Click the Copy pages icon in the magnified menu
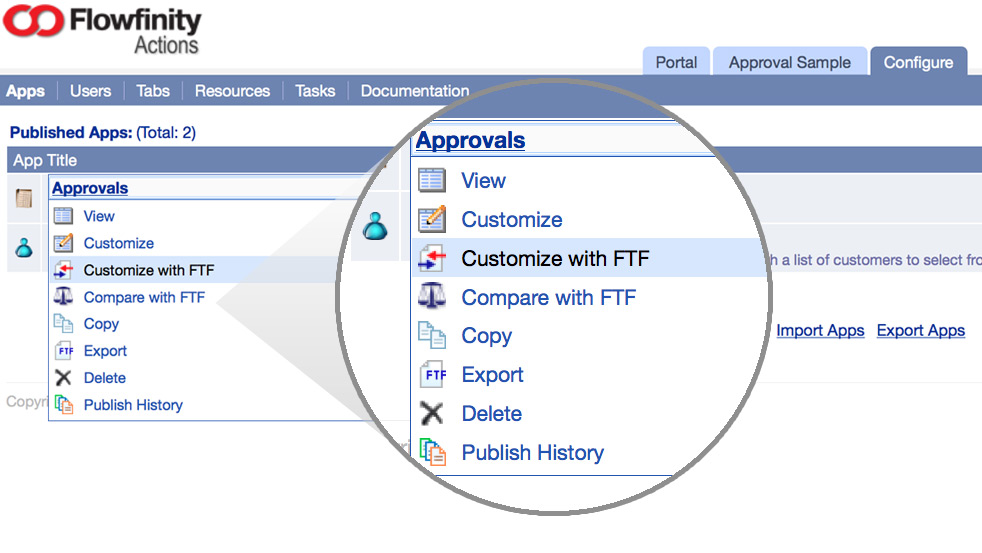The height and width of the screenshot is (553, 982). click(x=432, y=335)
